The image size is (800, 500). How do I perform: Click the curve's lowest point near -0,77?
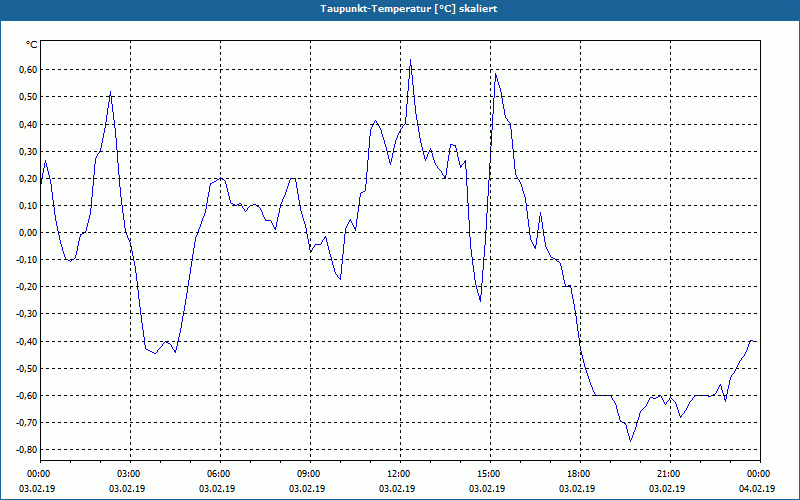pos(631,441)
